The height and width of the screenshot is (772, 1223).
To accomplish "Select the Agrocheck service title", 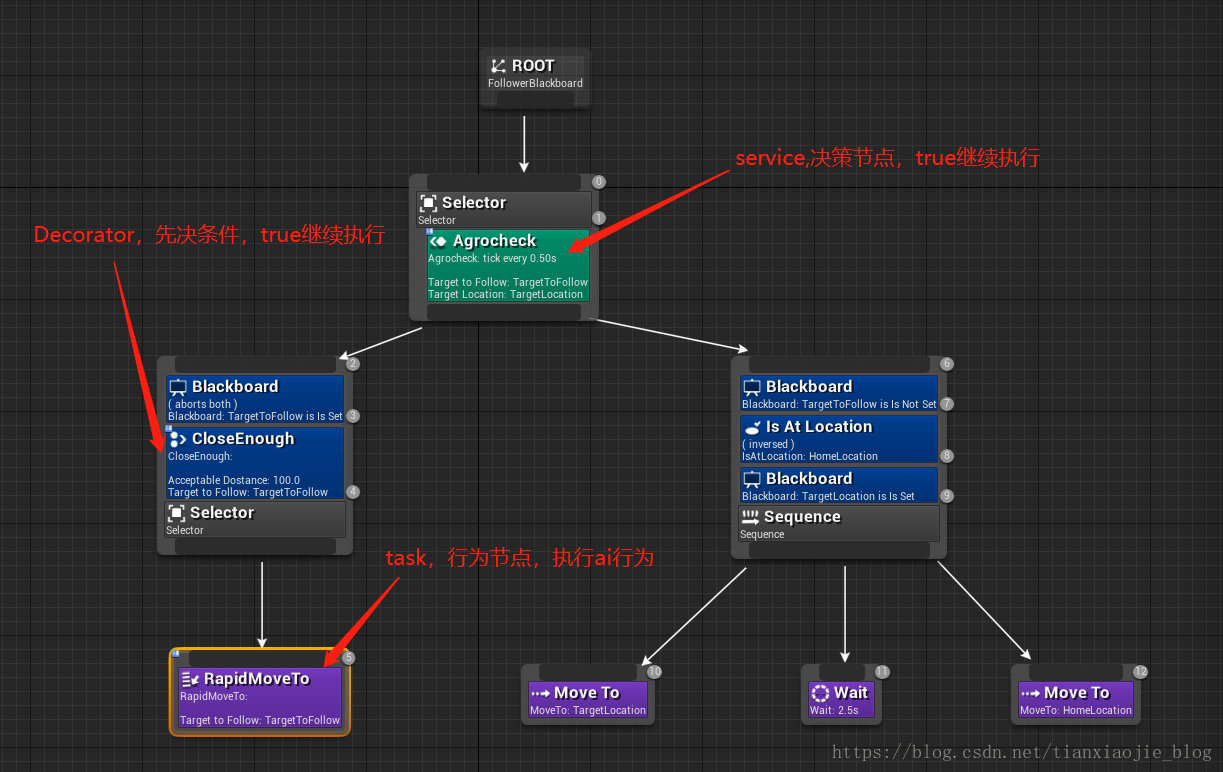I will (x=494, y=241).
